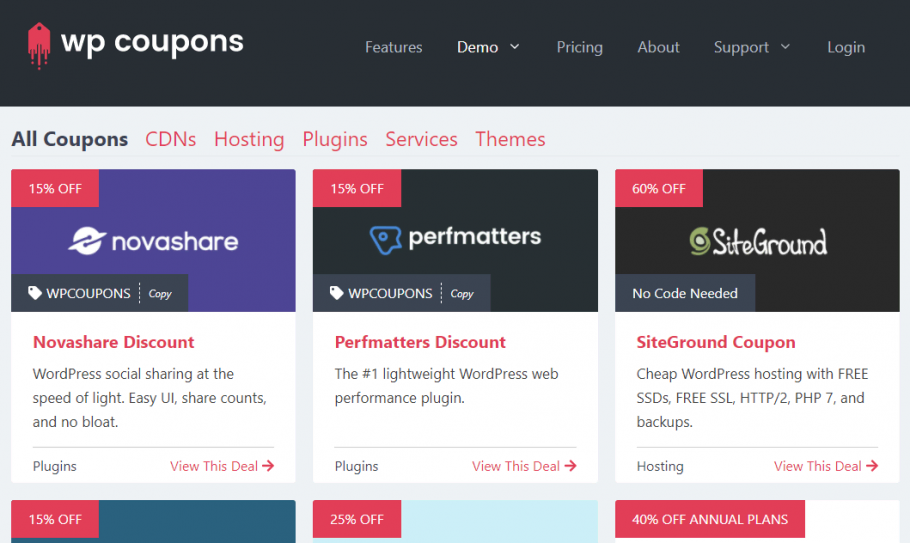The image size is (910, 543).
Task: Click arrow icon beside SiteGround View This Deal
Action: tap(872, 466)
